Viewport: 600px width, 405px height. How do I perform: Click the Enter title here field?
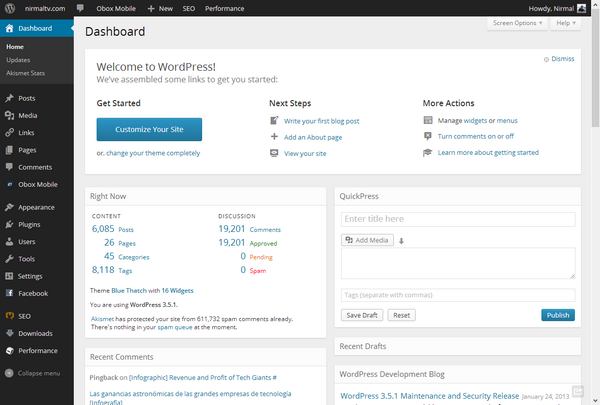458,219
